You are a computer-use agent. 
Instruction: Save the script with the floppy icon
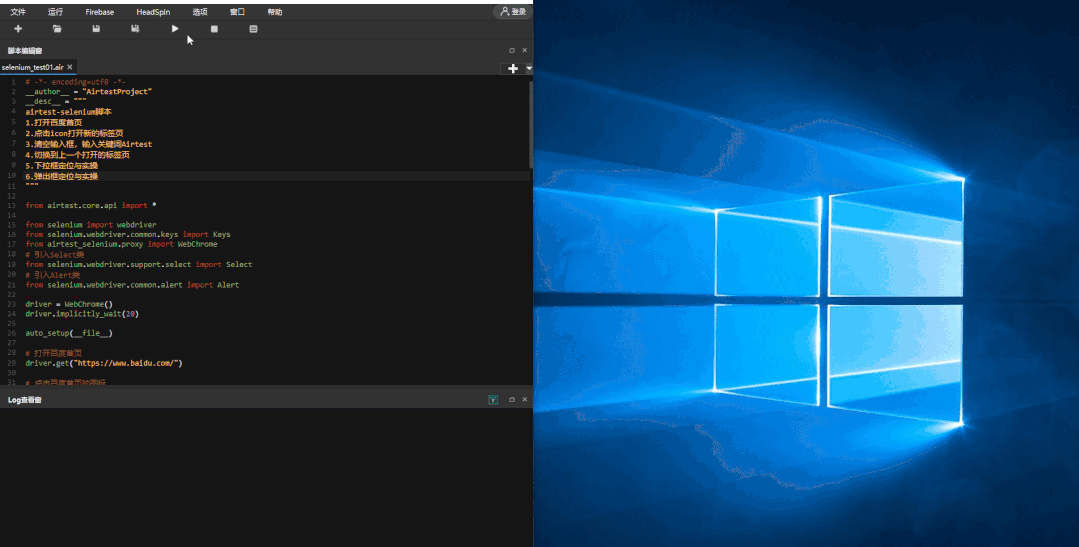click(96, 29)
